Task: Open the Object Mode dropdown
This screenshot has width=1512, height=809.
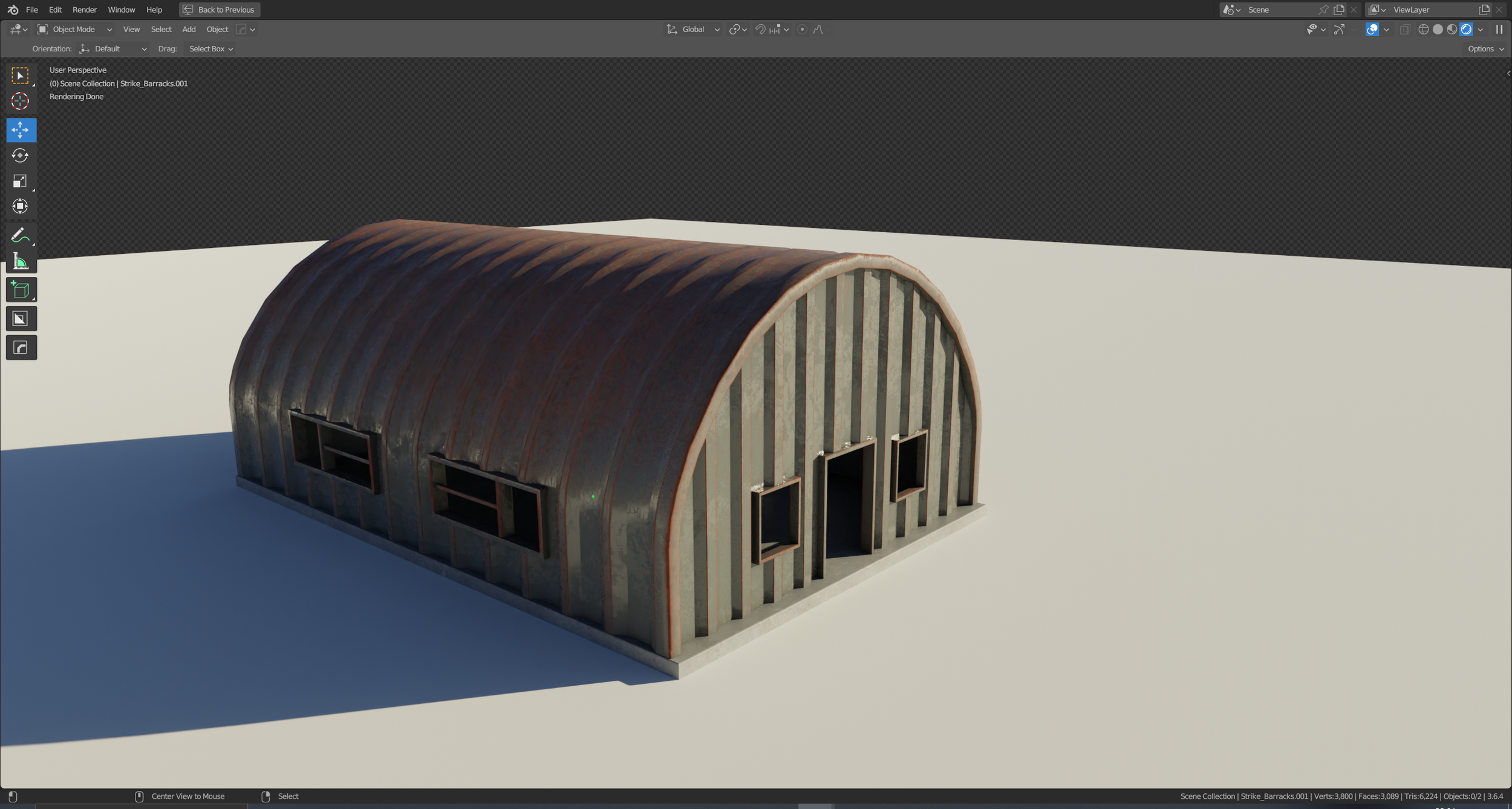Action: click(74, 29)
